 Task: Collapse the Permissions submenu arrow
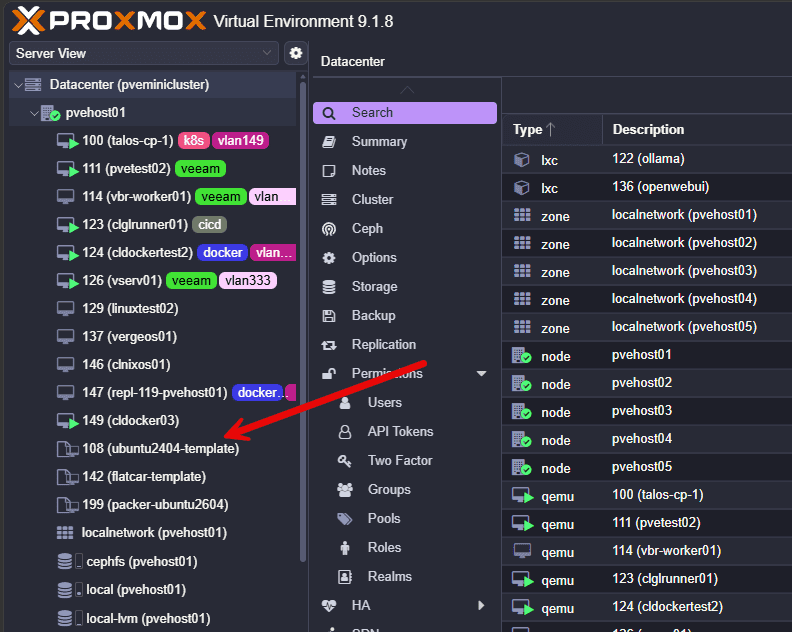pos(481,374)
